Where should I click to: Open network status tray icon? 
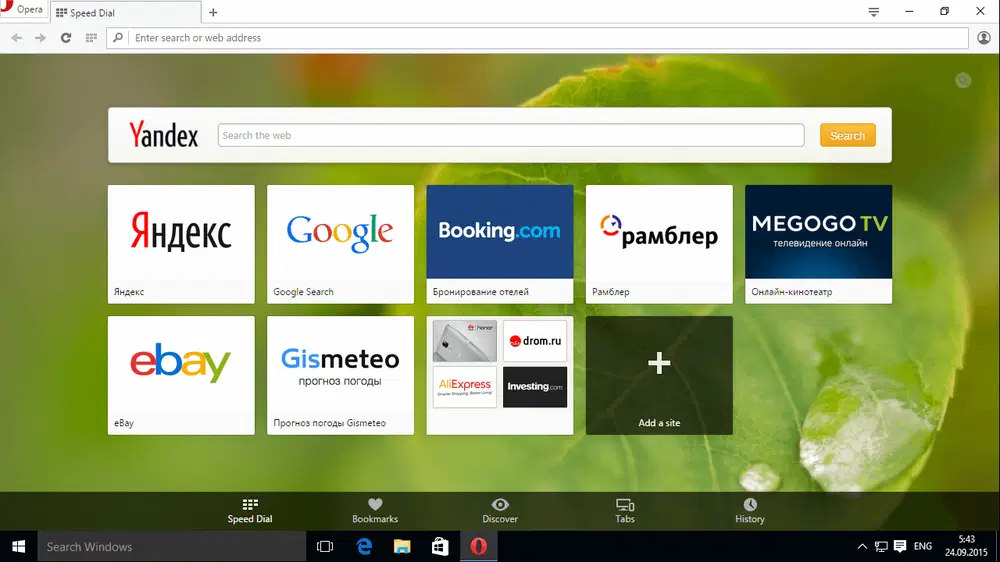(881, 547)
